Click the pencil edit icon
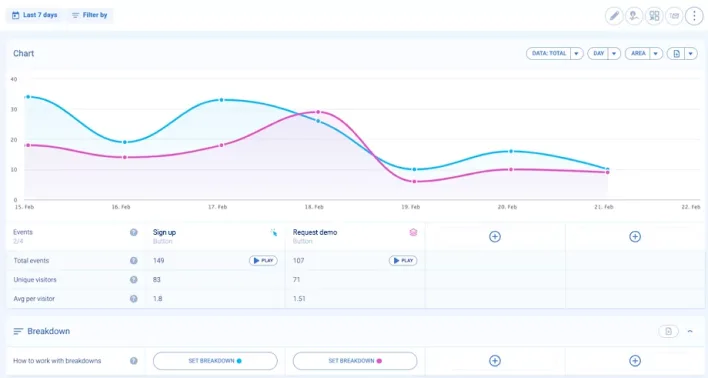The height and width of the screenshot is (378, 708). point(614,16)
